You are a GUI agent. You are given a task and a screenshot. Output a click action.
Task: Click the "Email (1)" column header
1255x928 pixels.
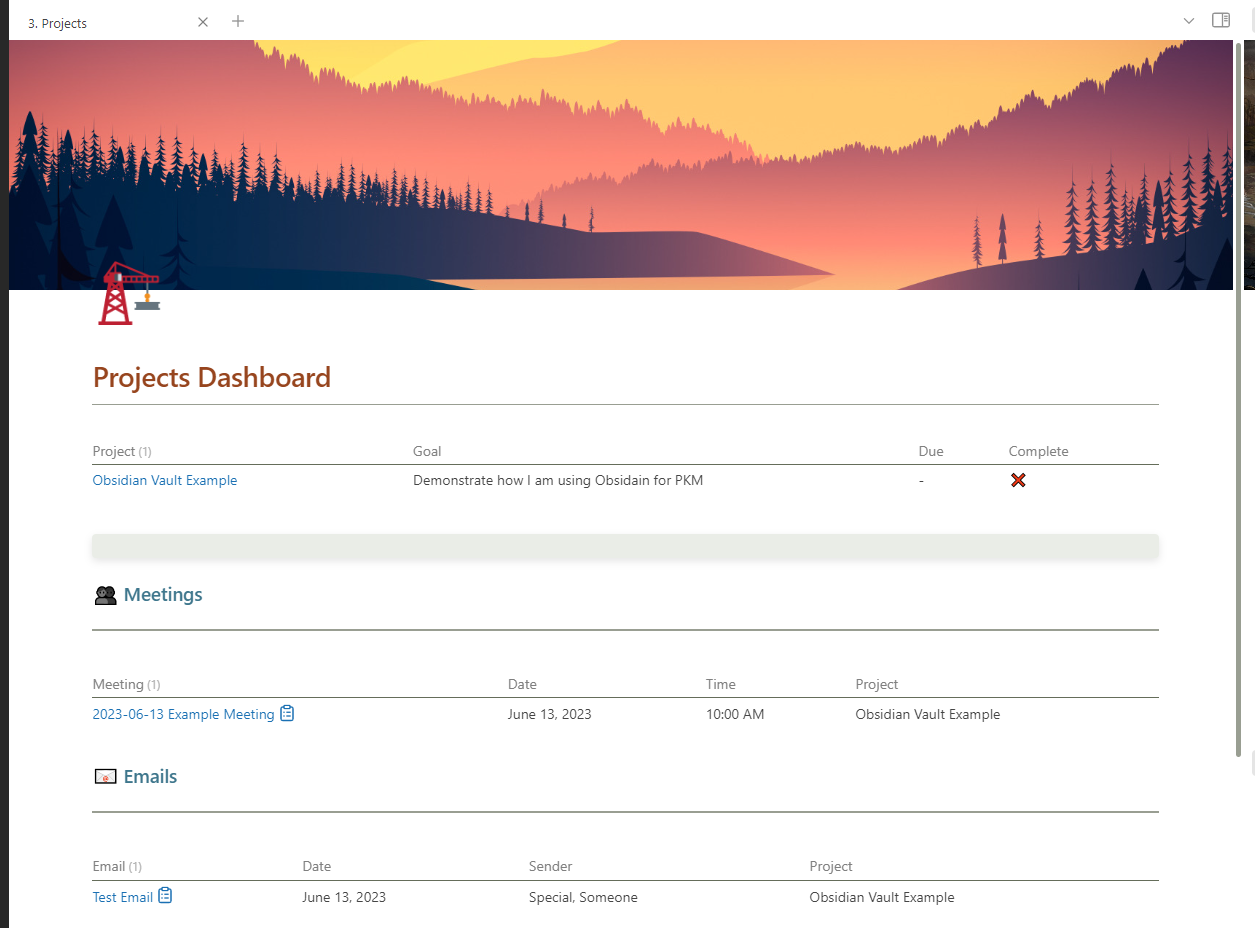click(x=117, y=866)
